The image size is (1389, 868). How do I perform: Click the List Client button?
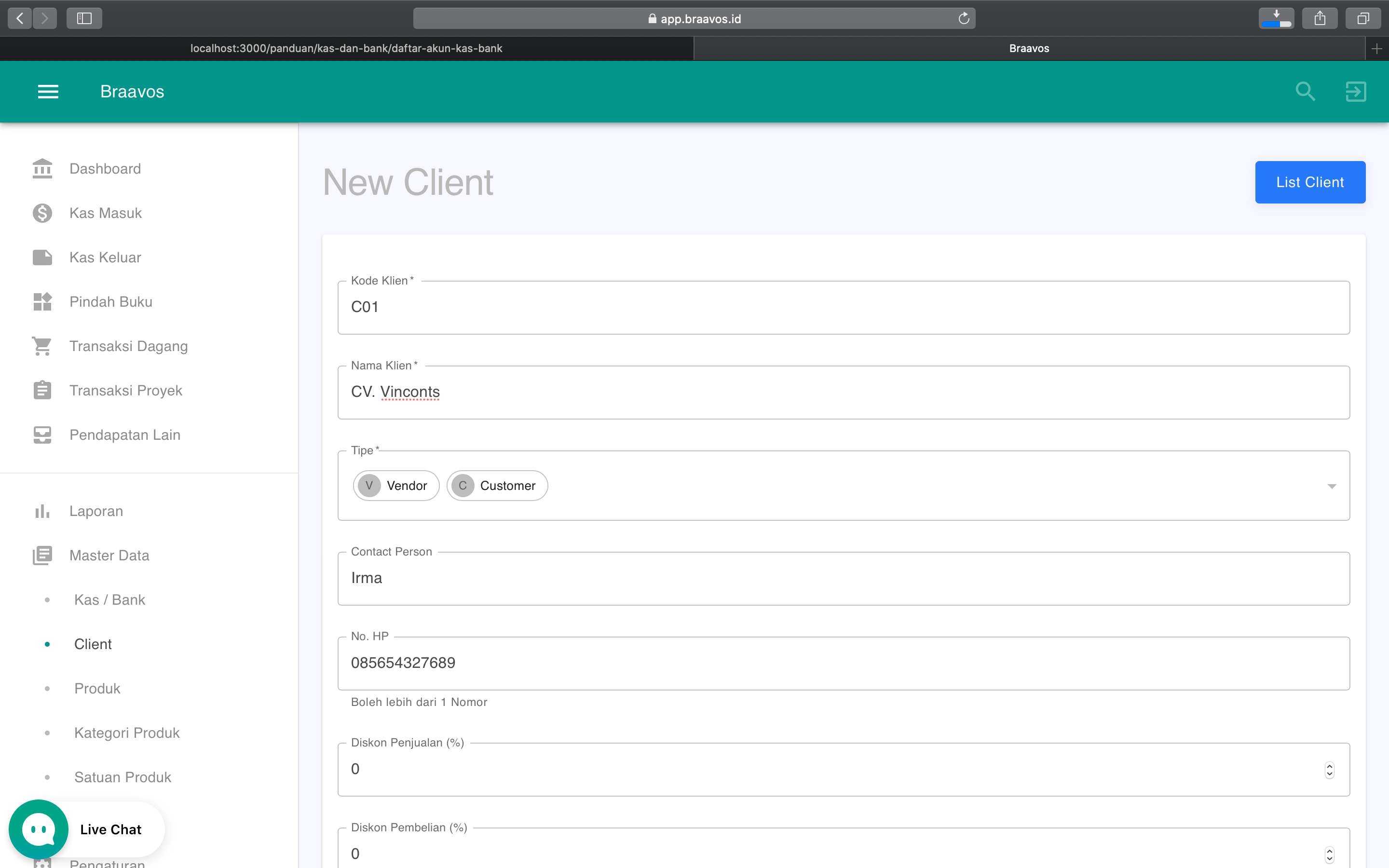coord(1310,182)
